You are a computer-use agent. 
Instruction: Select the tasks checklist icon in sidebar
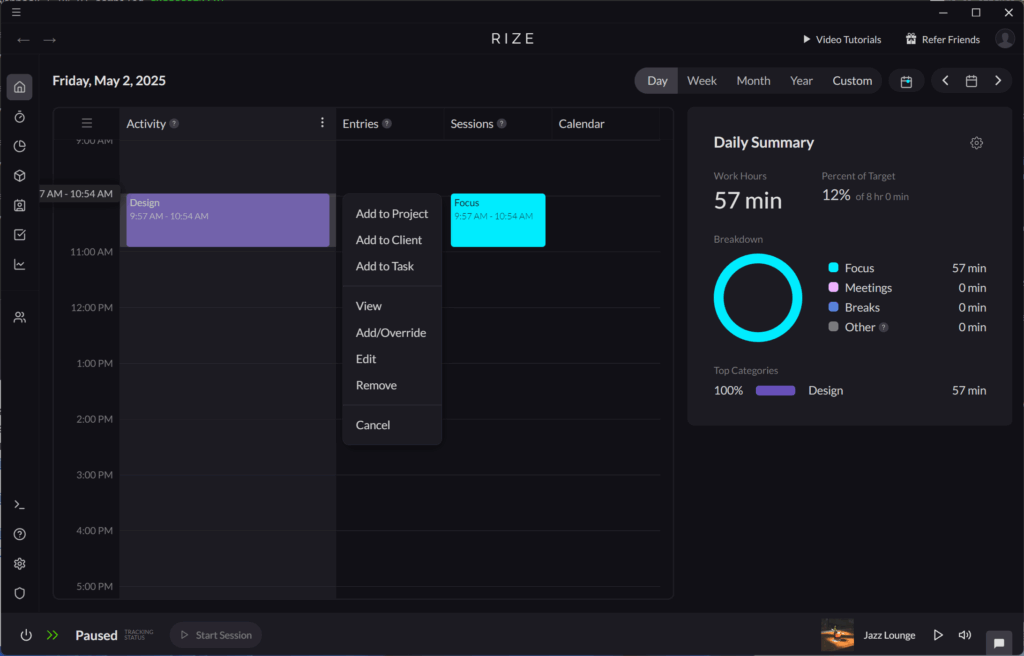(19, 232)
